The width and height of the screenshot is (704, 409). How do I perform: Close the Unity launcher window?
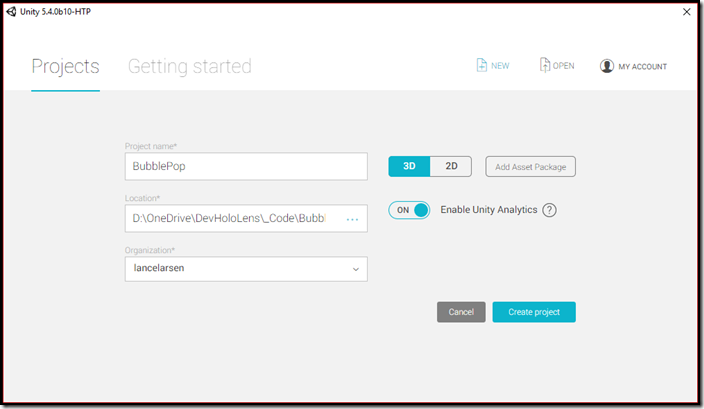[x=686, y=12]
